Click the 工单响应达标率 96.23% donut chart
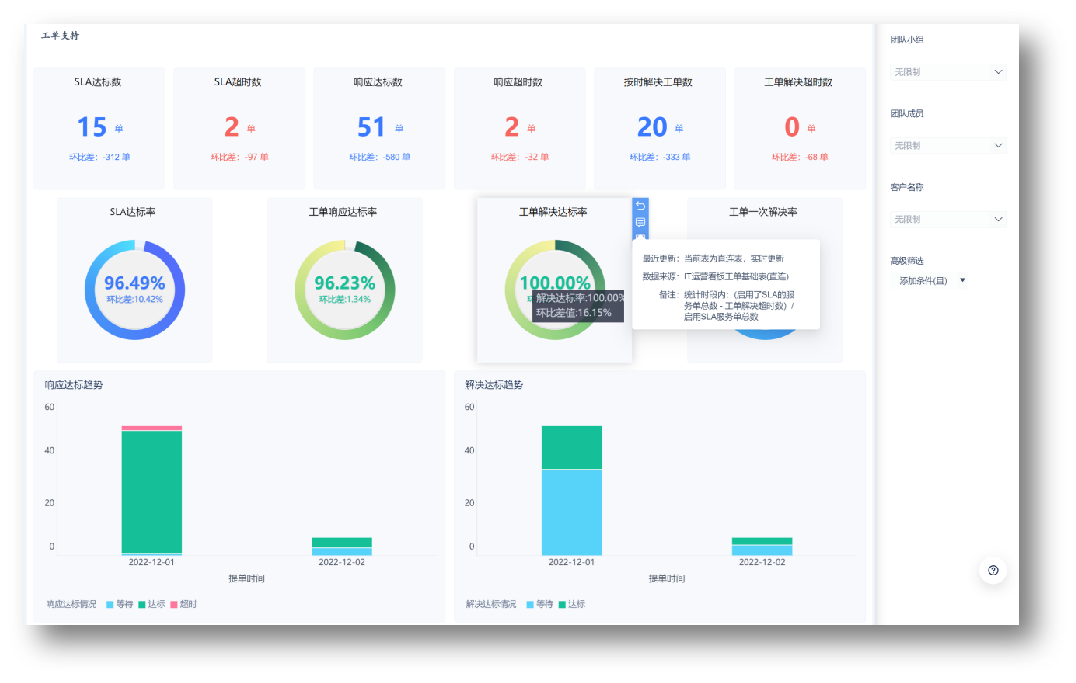The height and width of the screenshot is (683, 1076). [x=344, y=290]
